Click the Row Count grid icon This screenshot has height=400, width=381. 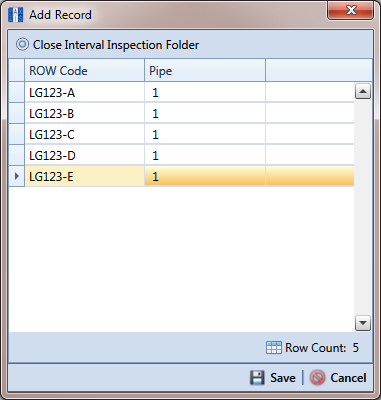pyautogui.click(x=274, y=348)
